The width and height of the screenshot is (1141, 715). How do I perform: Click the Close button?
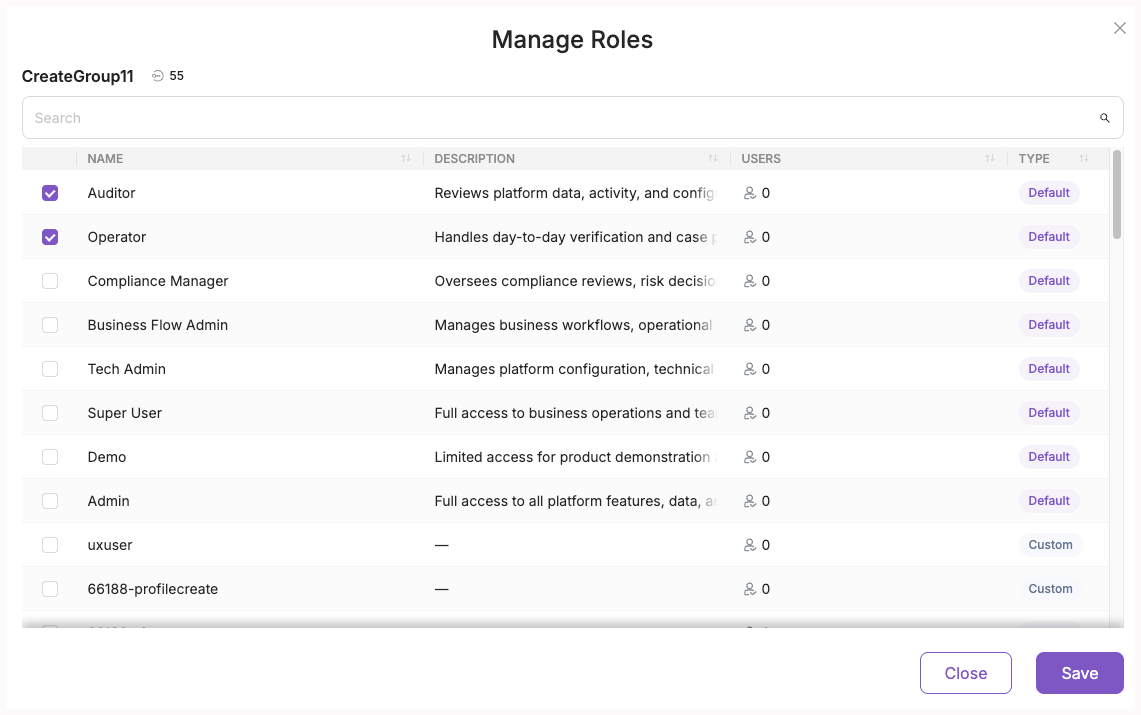pos(966,673)
